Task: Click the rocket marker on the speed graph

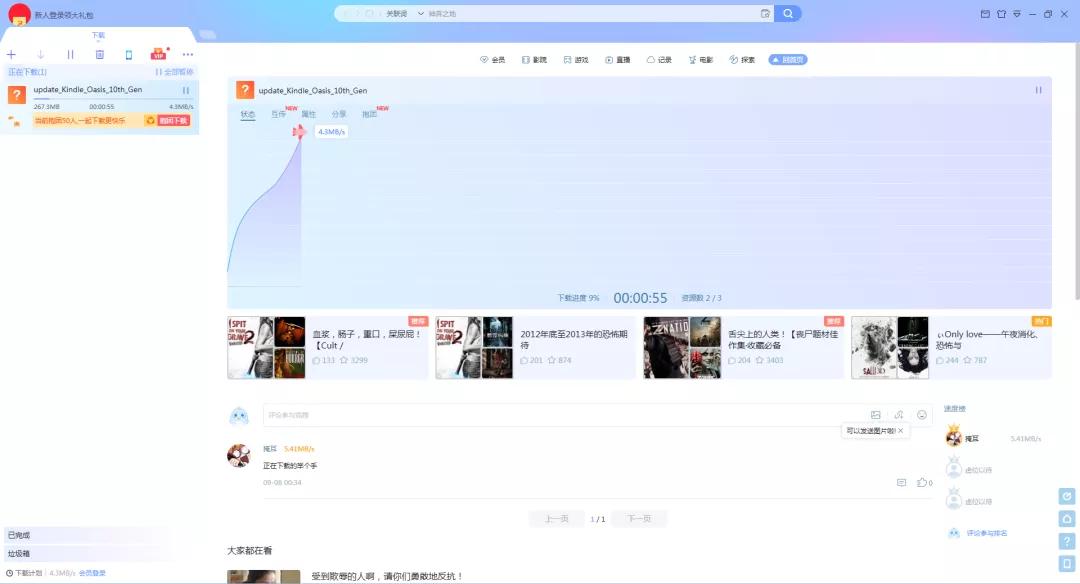Action: click(299, 131)
